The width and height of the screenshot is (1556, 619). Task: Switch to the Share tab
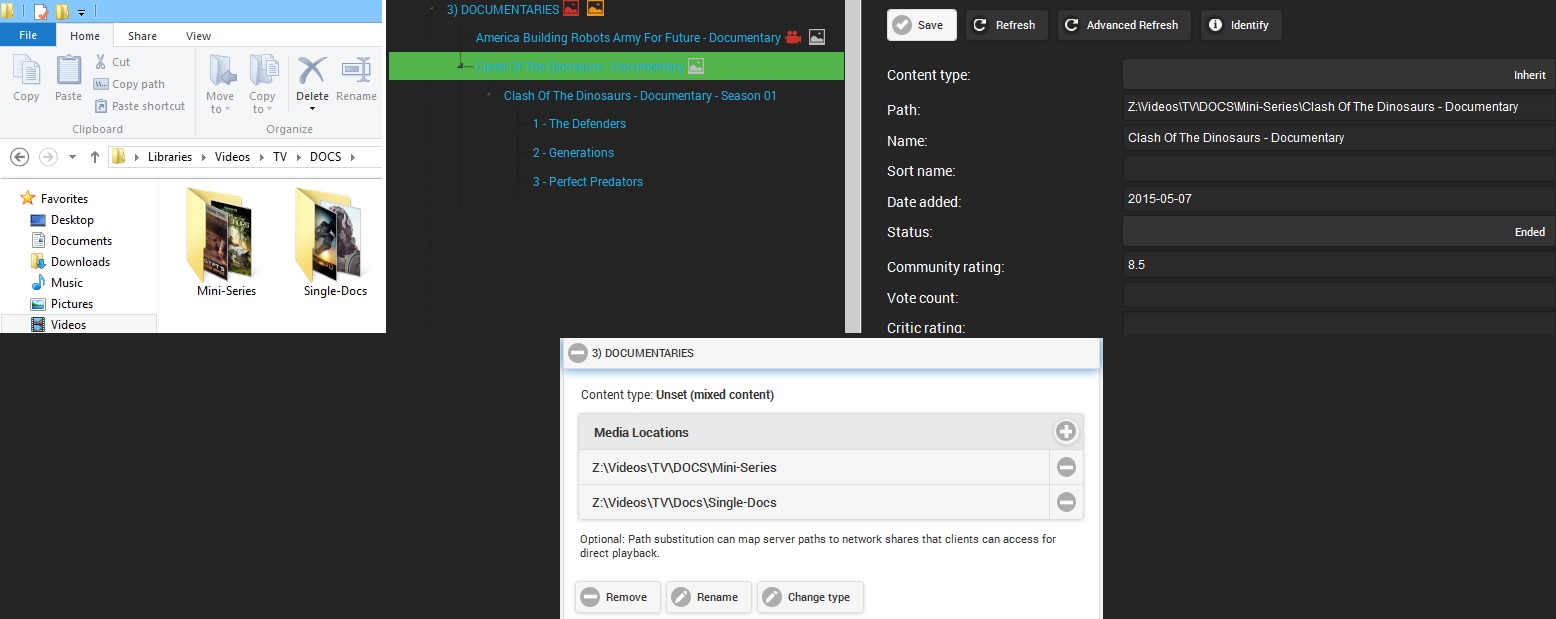pyautogui.click(x=140, y=35)
